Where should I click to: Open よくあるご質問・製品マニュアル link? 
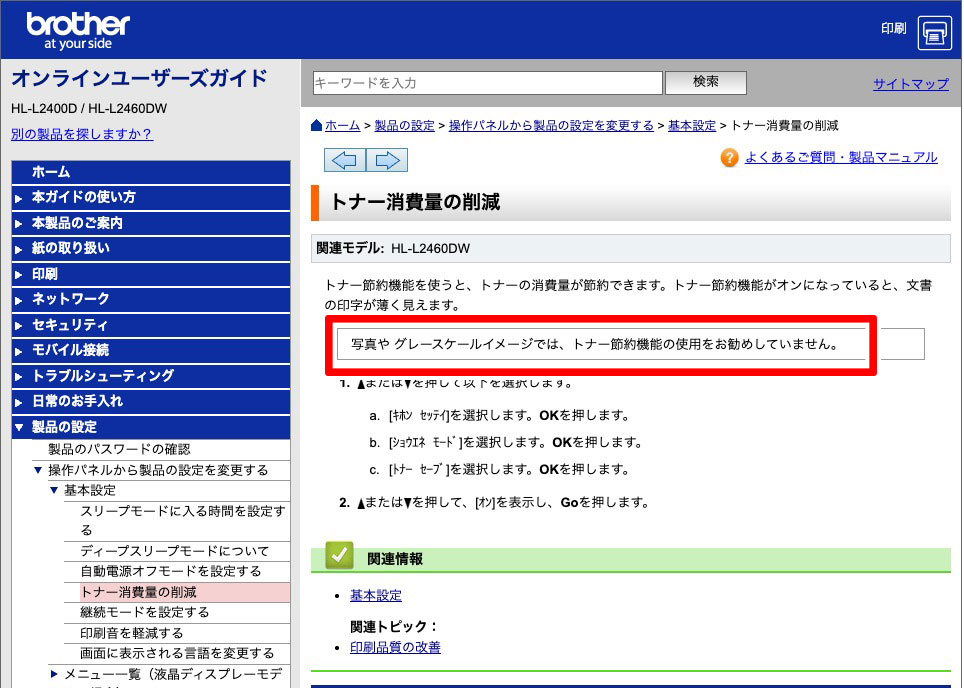pos(840,157)
